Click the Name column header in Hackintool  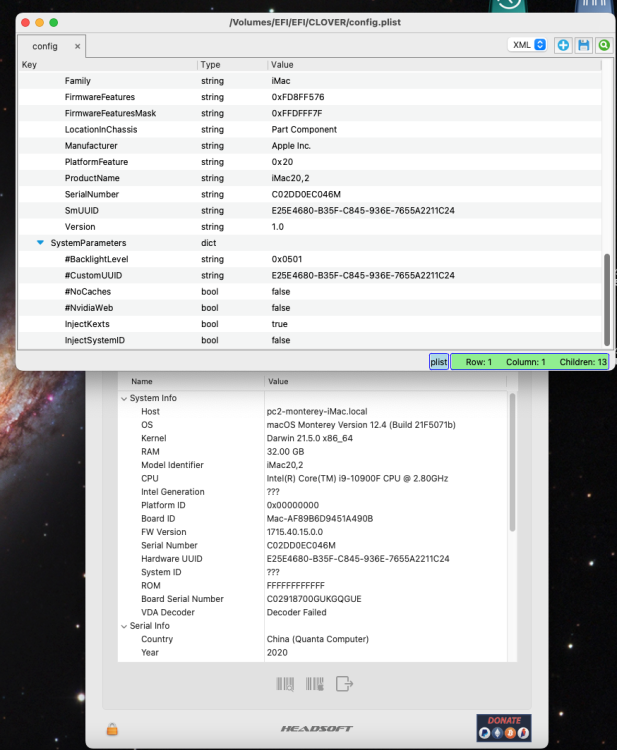point(142,381)
